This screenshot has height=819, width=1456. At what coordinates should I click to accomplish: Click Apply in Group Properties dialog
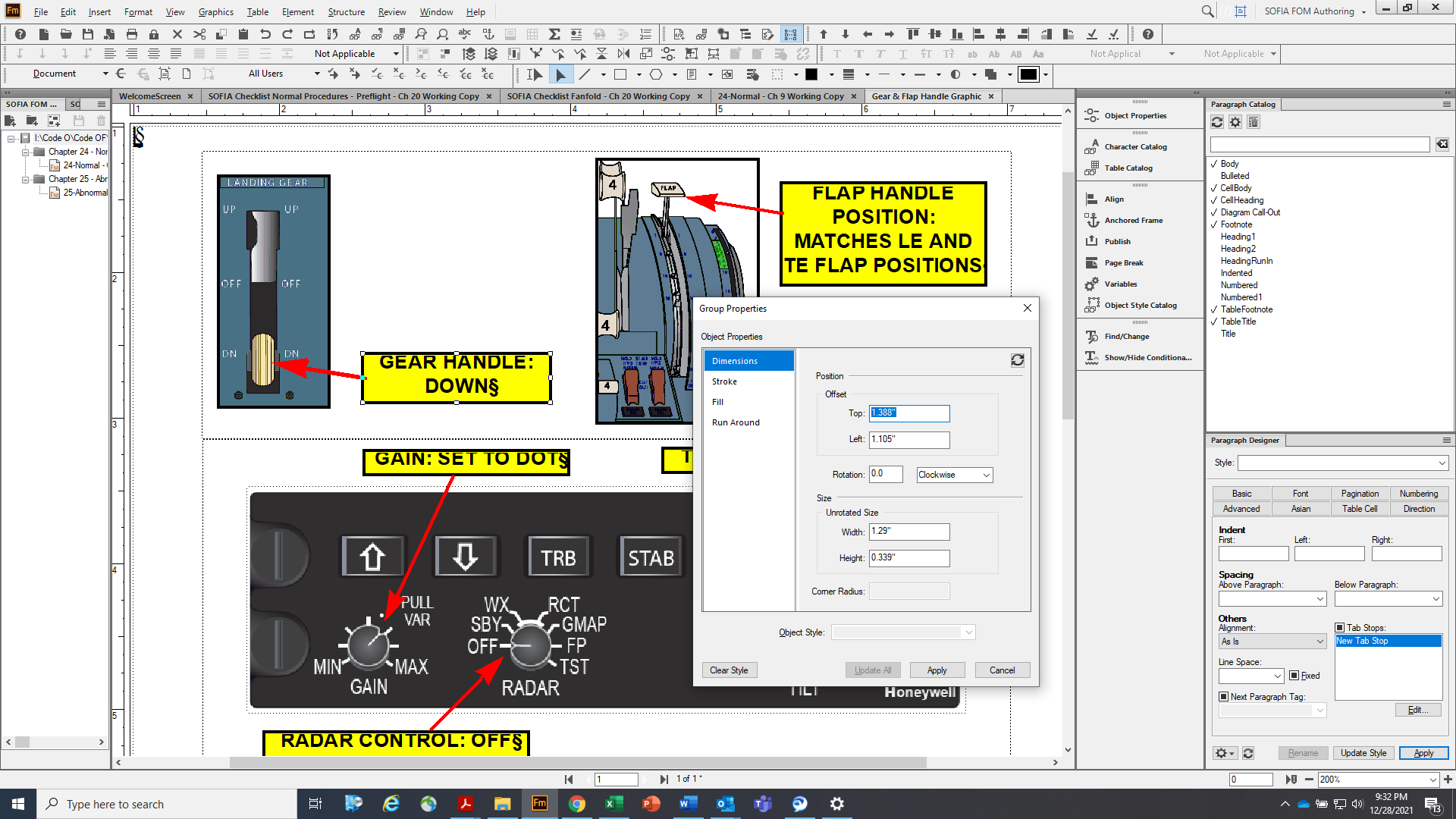pos(937,670)
